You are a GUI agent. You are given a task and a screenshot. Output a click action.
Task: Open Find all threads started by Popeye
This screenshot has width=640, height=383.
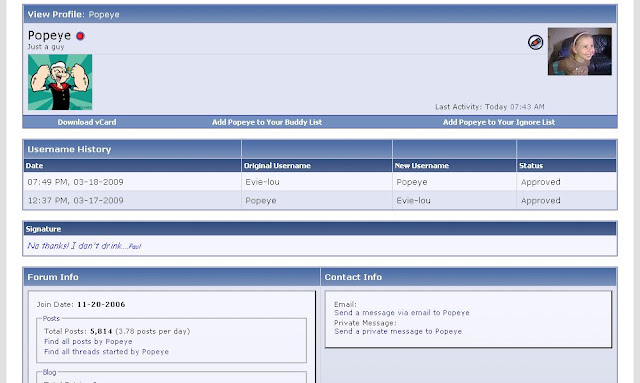106,352
